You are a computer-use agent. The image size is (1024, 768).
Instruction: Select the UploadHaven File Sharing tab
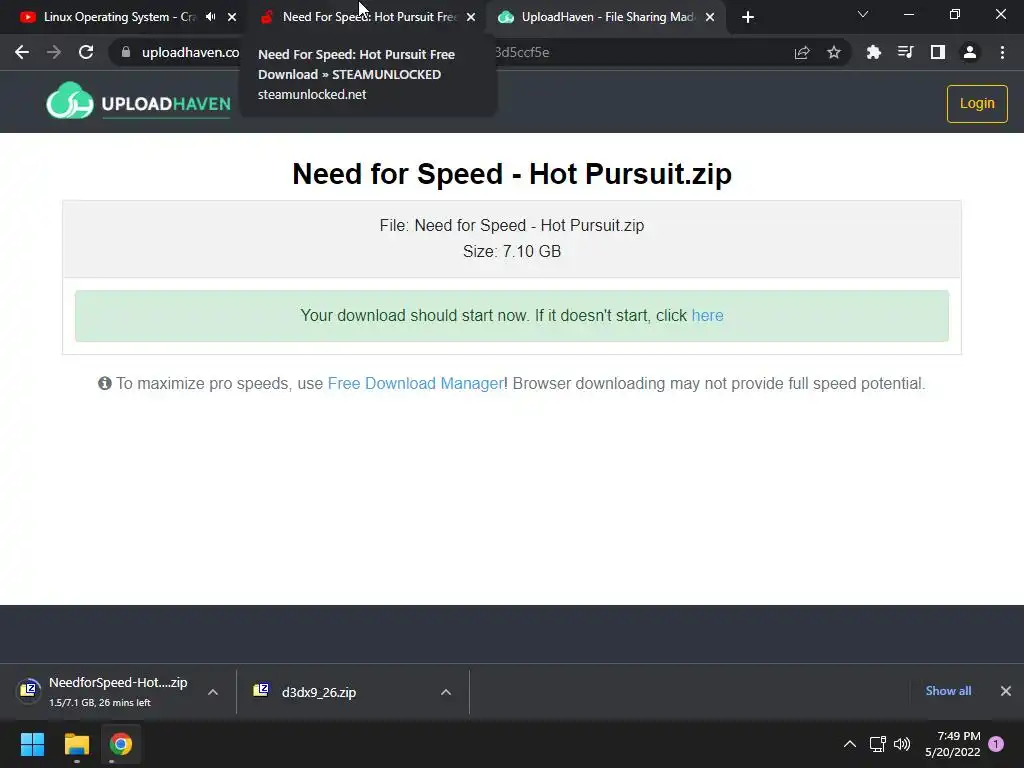click(607, 17)
